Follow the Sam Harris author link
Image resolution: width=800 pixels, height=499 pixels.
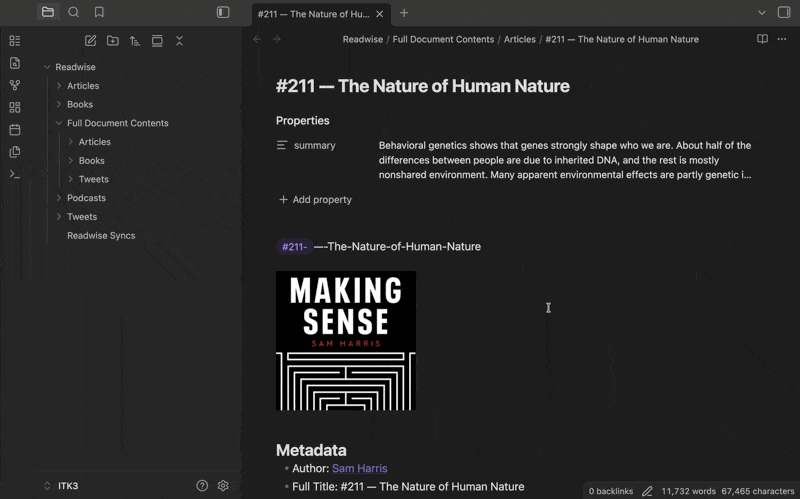pyautogui.click(x=359, y=468)
